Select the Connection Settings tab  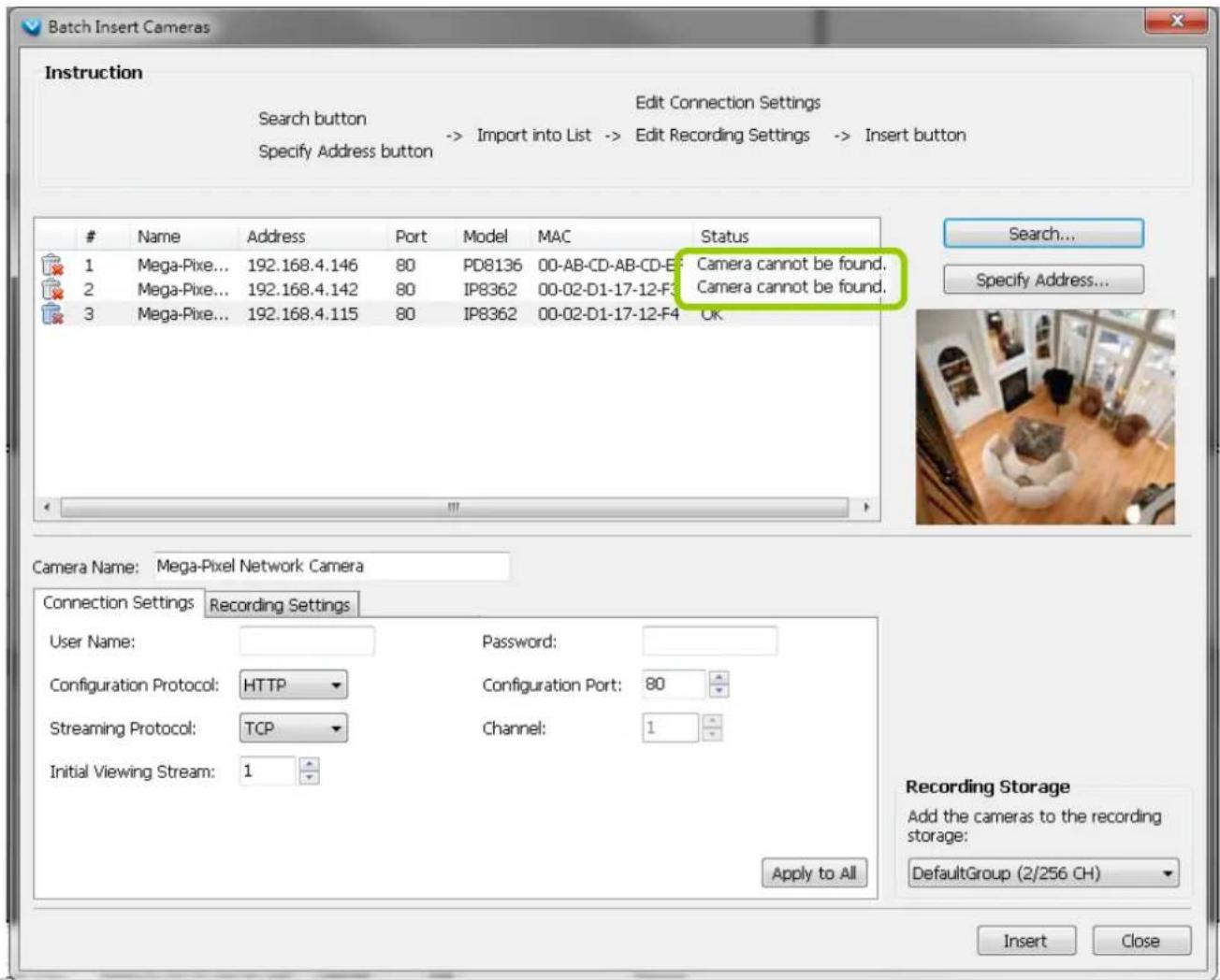click(x=118, y=603)
